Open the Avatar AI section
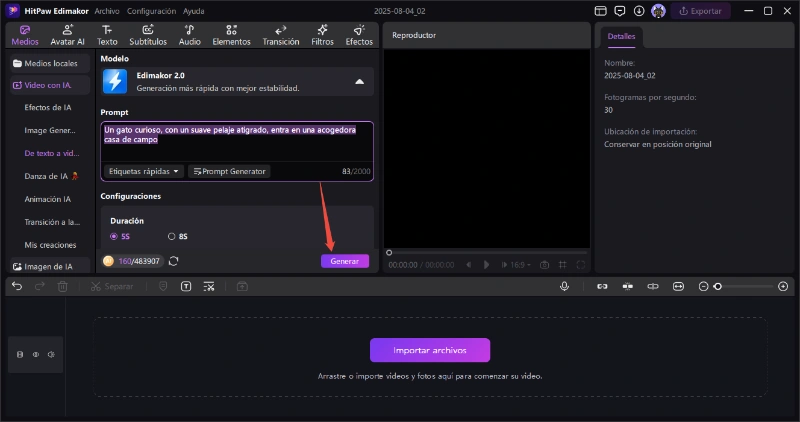 tap(67, 36)
